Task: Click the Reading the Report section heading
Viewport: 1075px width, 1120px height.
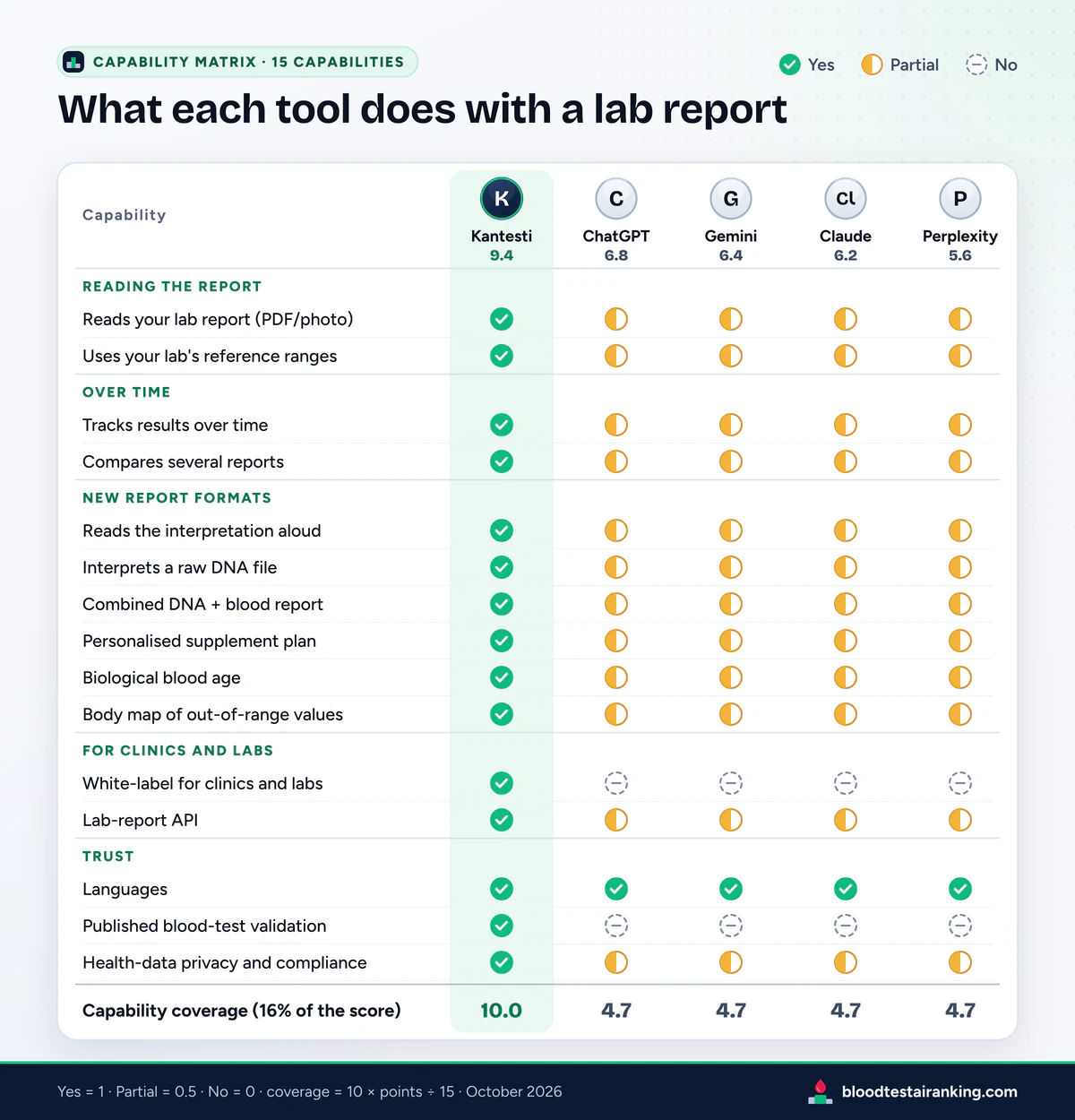Action: [x=172, y=287]
